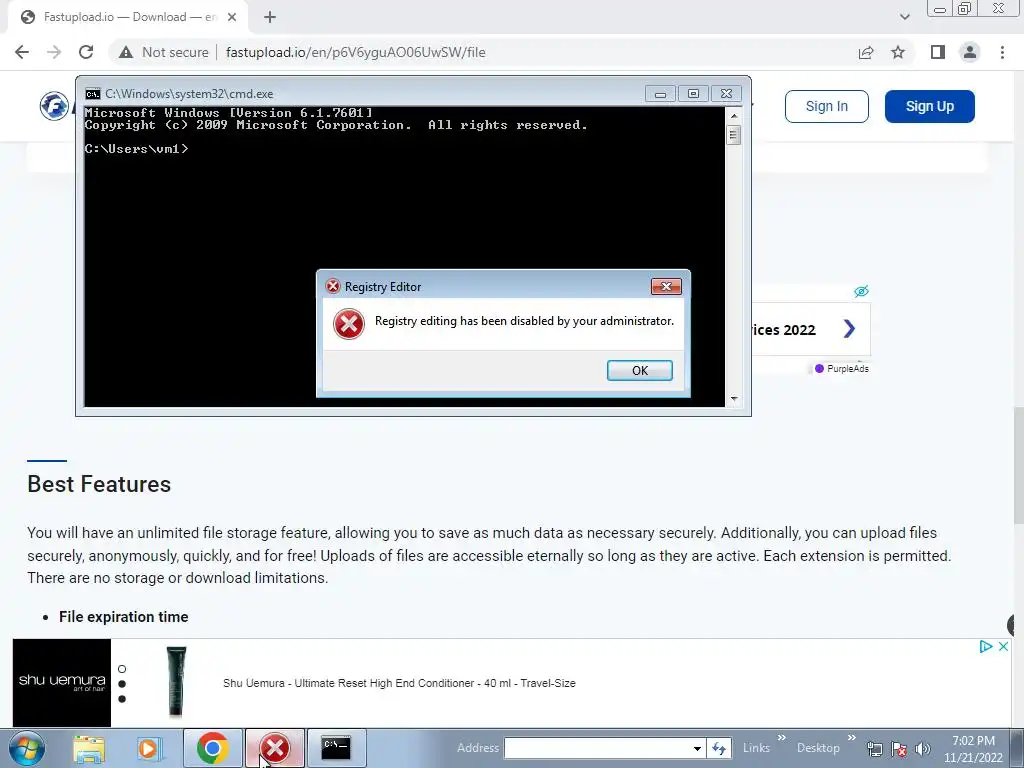
Task: Open Windows Explorer from taskbar
Action: (89, 748)
